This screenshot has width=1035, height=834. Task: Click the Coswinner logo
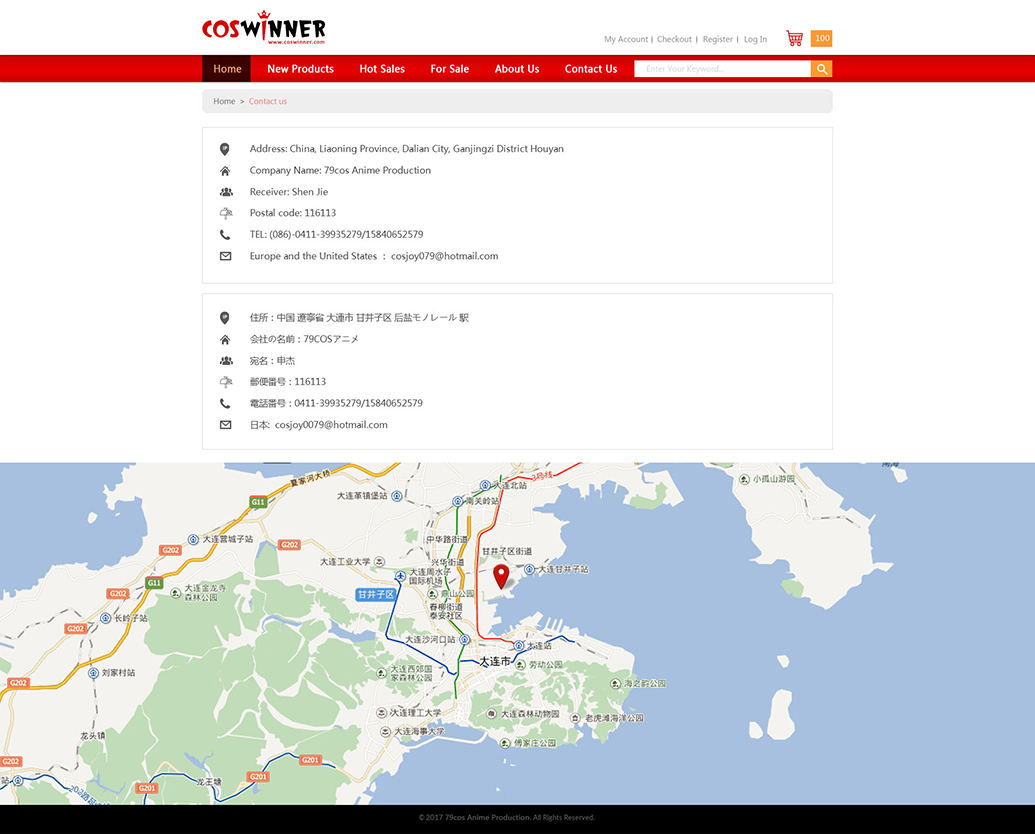pos(264,29)
